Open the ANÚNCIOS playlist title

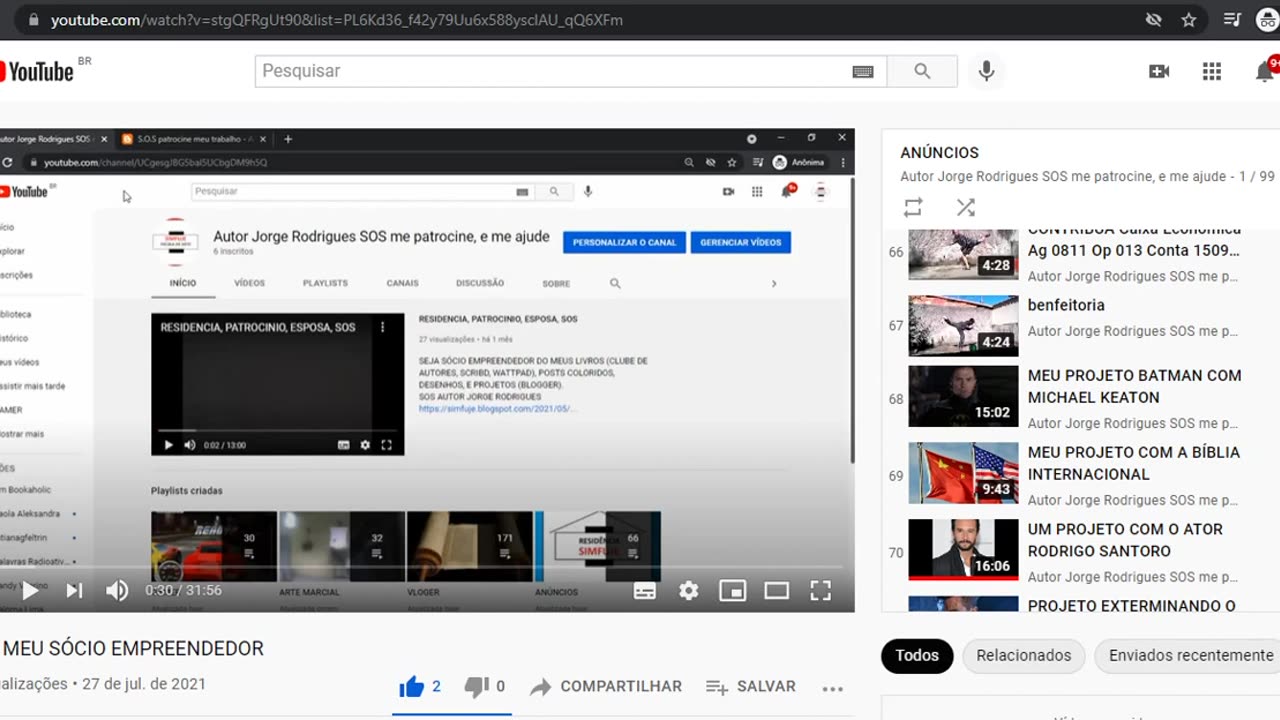click(x=940, y=153)
